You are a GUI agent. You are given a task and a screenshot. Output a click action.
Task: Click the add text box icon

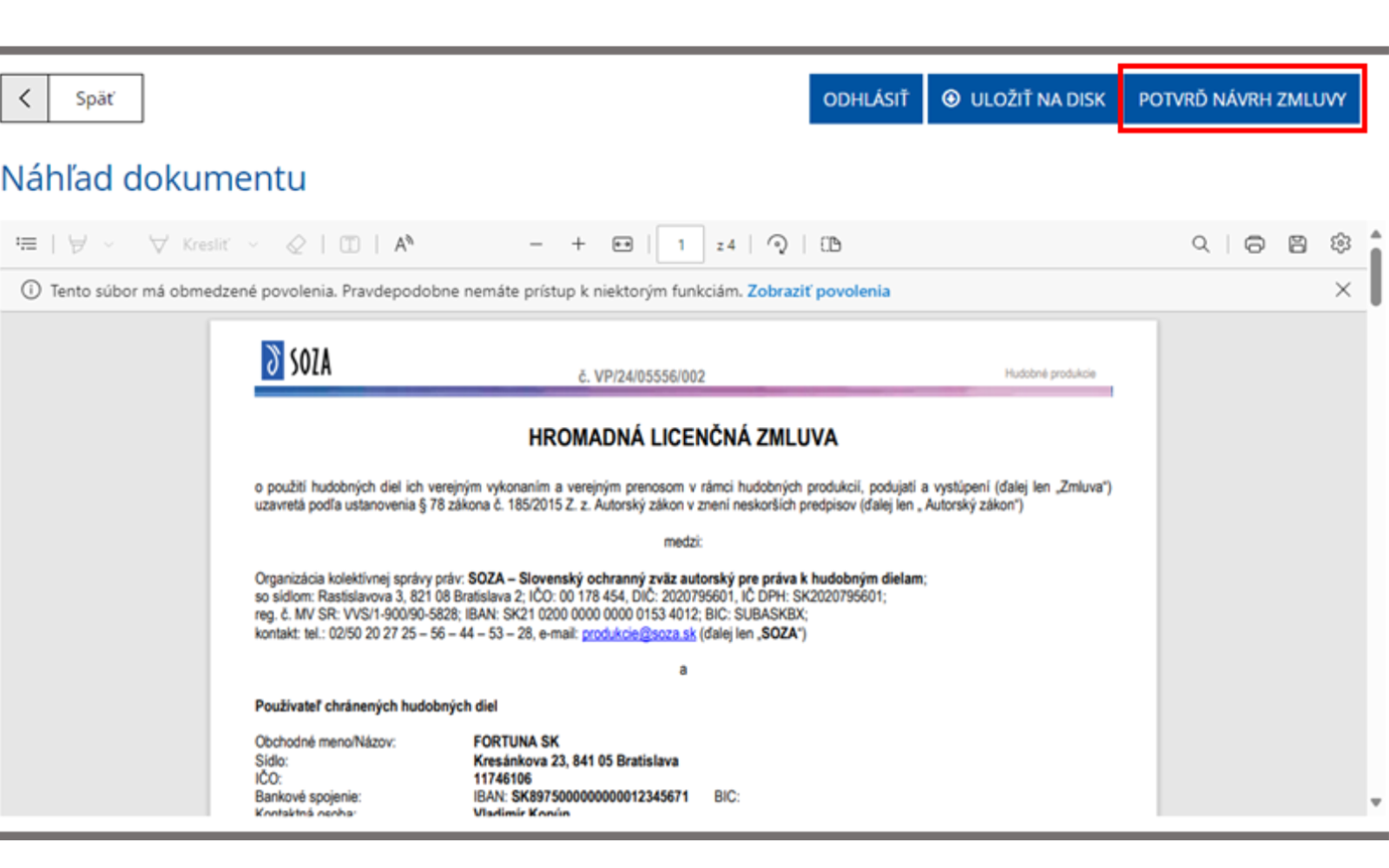pyautogui.click(x=350, y=245)
